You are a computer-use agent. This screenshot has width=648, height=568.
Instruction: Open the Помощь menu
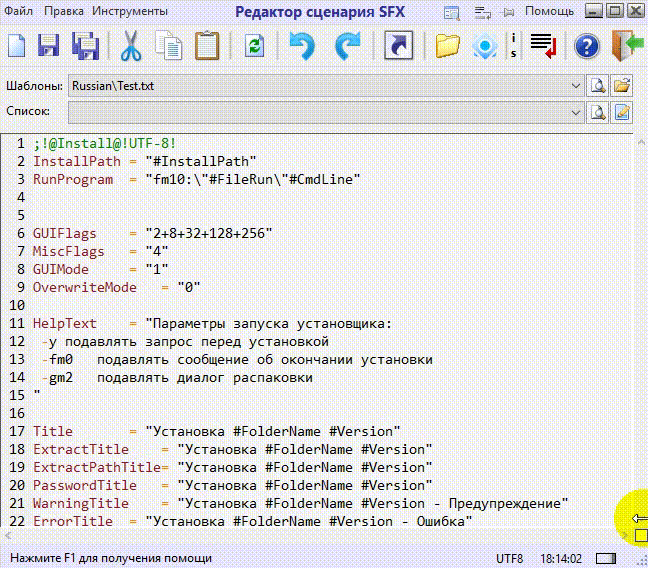(549, 11)
